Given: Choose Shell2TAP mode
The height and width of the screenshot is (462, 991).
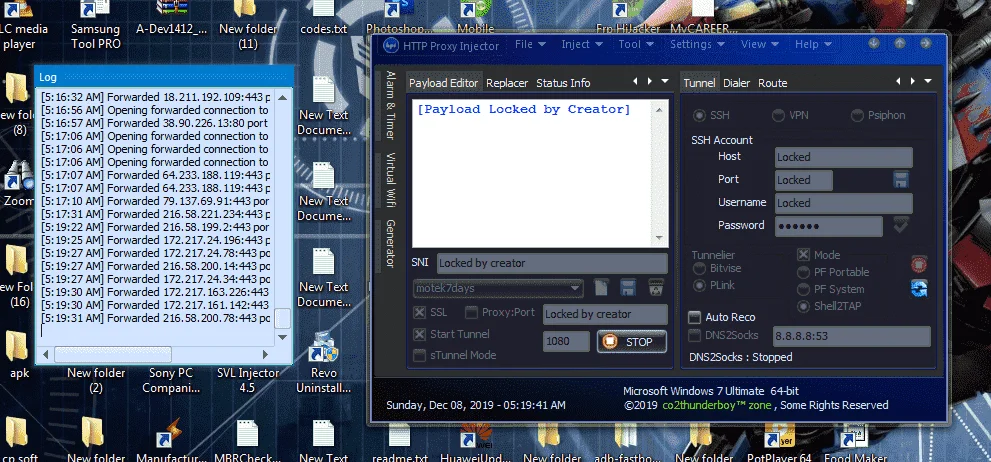Looking at the screenshot, I should [803, 307].
